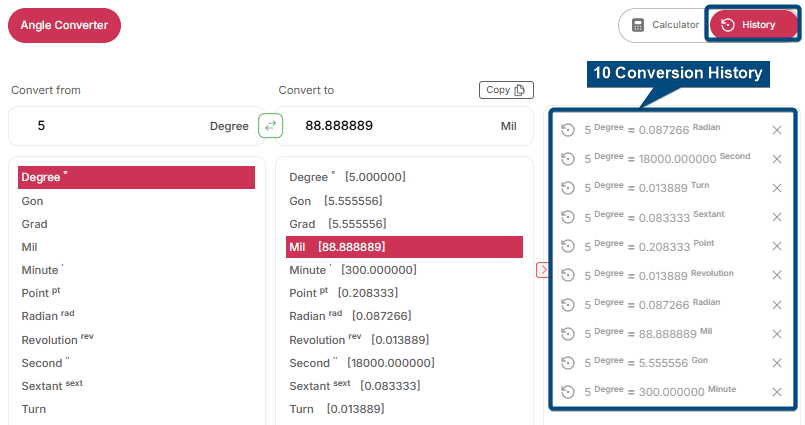The width and height of the screenshot is (805, 425).
Task: Switch to the History tab
Action: pyautogui.click(x=754, y=25)
